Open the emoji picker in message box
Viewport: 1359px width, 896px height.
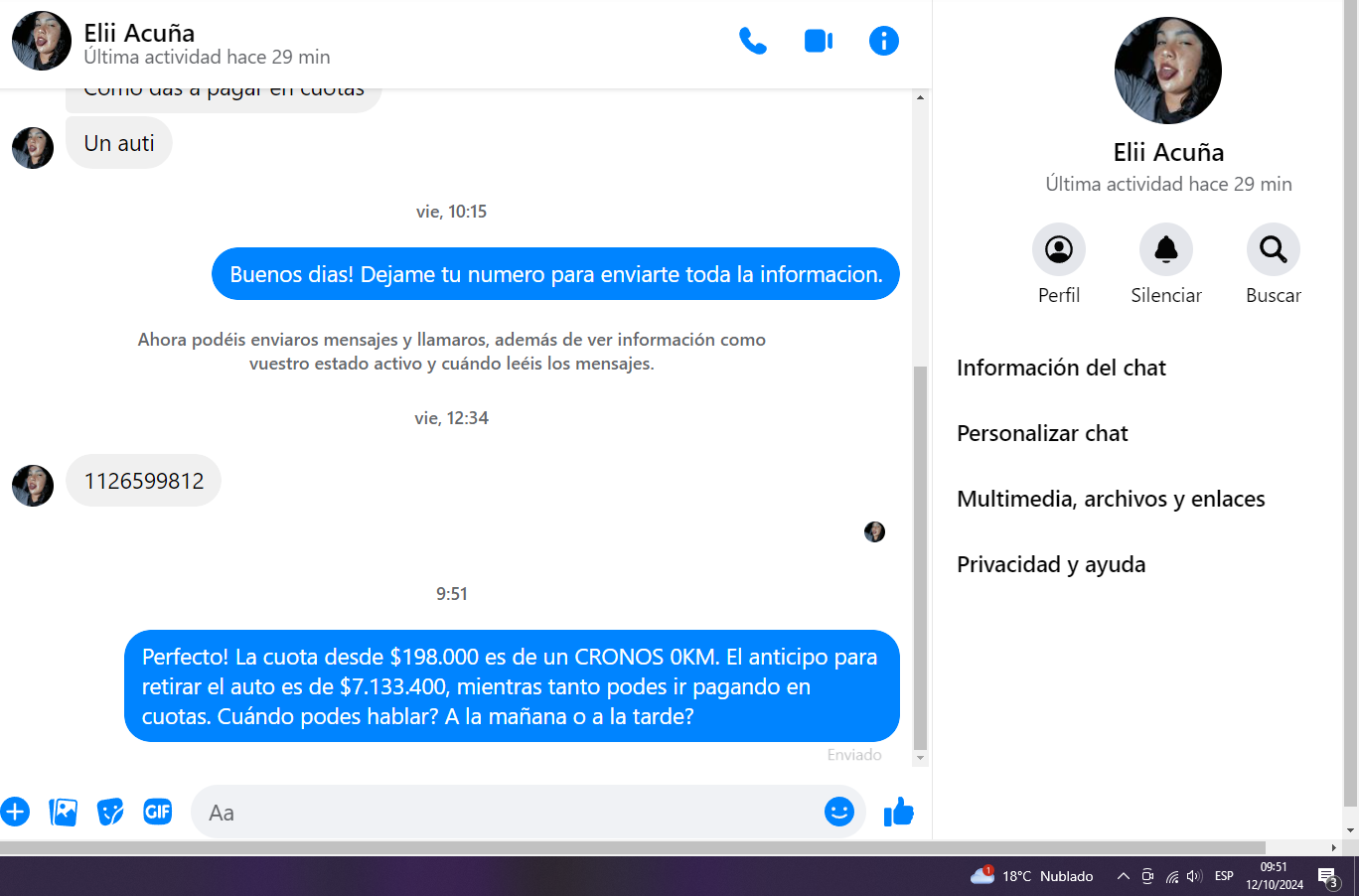(x=838, y=812)
